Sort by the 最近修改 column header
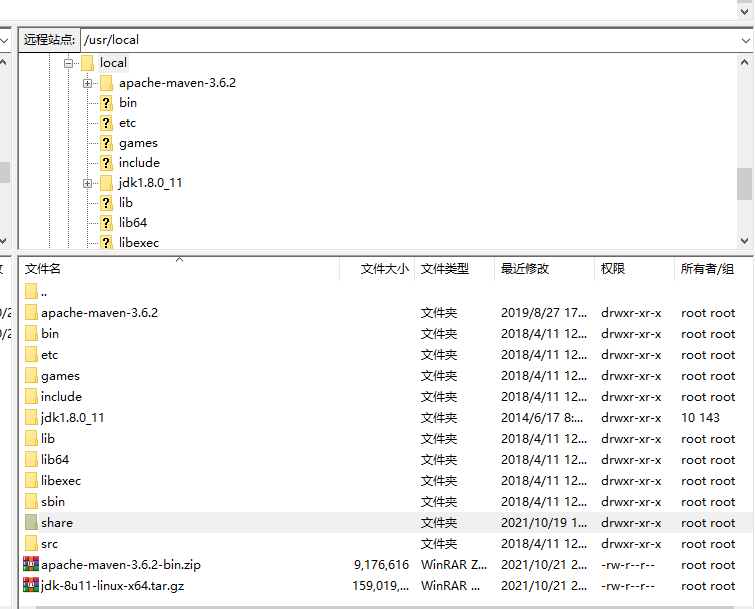The image size is (755, 609). click(525, 269)
